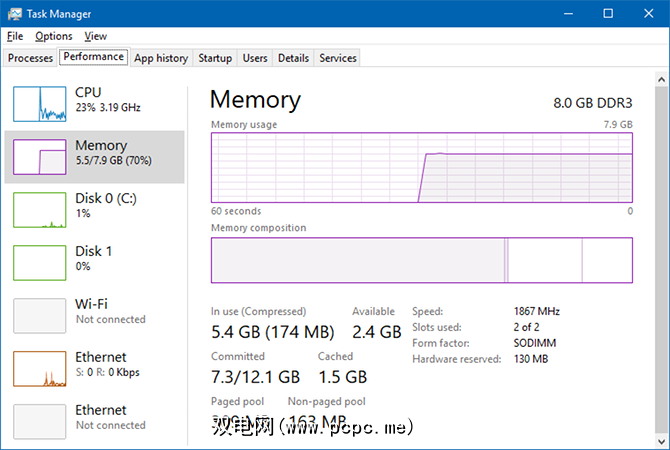Select the CPU usage graph thumbnail
This screenshot has width=670, height=450.
coord(39,104)
